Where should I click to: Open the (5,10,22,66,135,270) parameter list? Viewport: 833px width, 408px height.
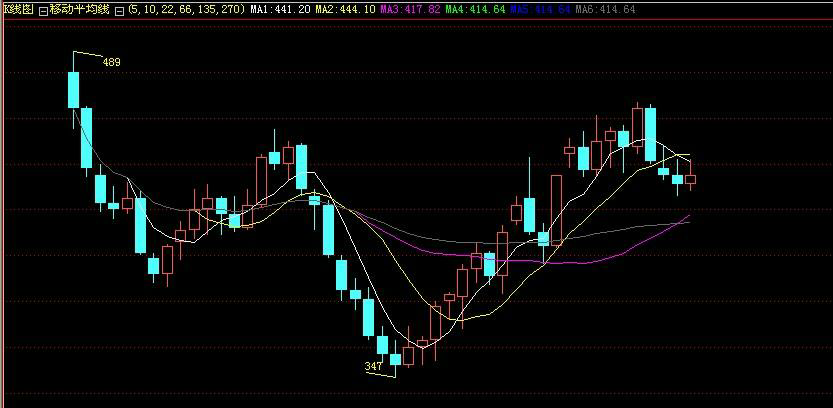tap(187, 10)
